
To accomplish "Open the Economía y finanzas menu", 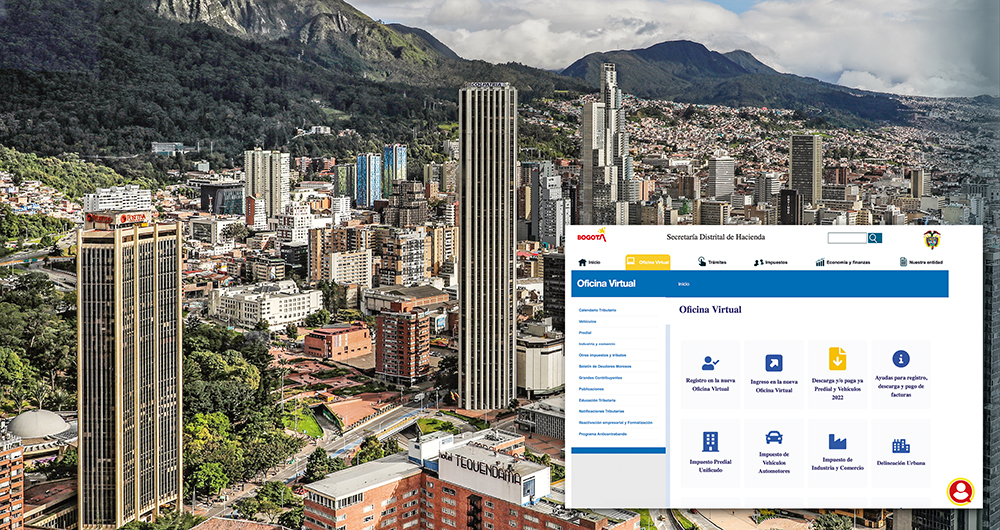I will [x=842, y=262].
